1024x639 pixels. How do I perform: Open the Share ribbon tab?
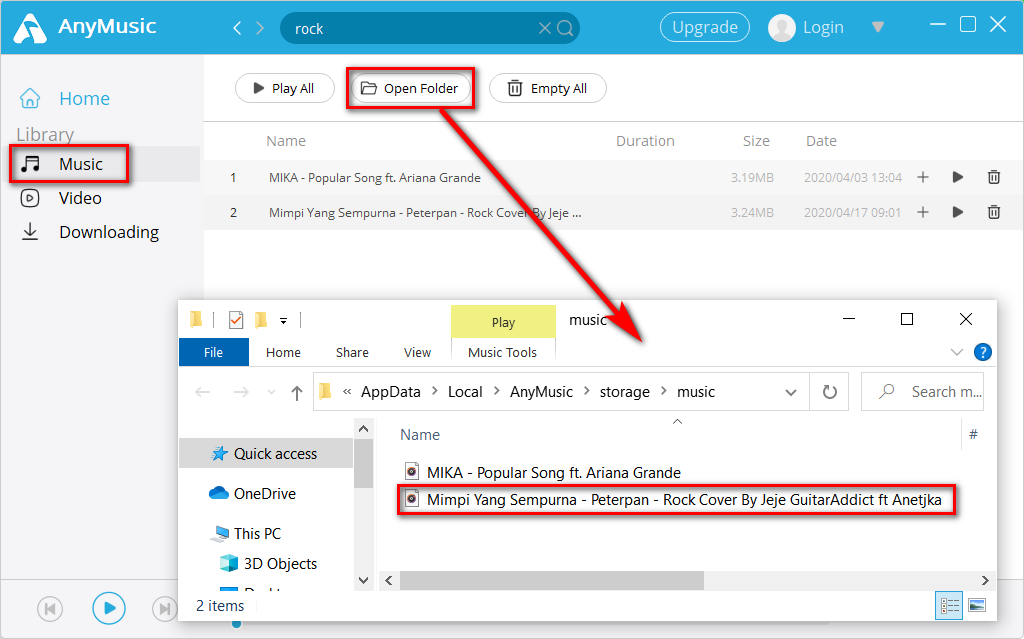tap(352, 352)
